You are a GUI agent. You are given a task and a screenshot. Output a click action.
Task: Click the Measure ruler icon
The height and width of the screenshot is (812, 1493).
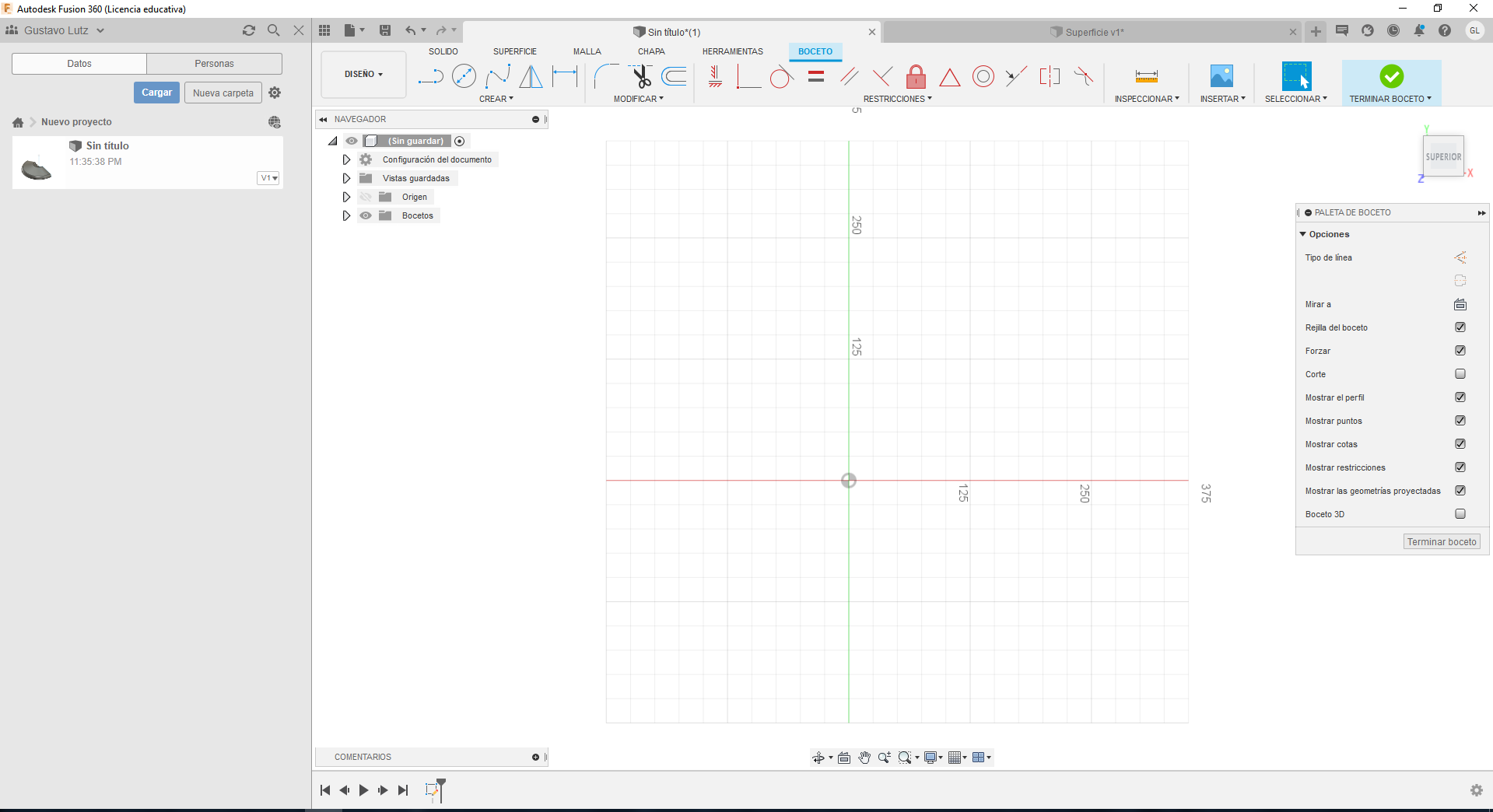[x=1147, y=76]
